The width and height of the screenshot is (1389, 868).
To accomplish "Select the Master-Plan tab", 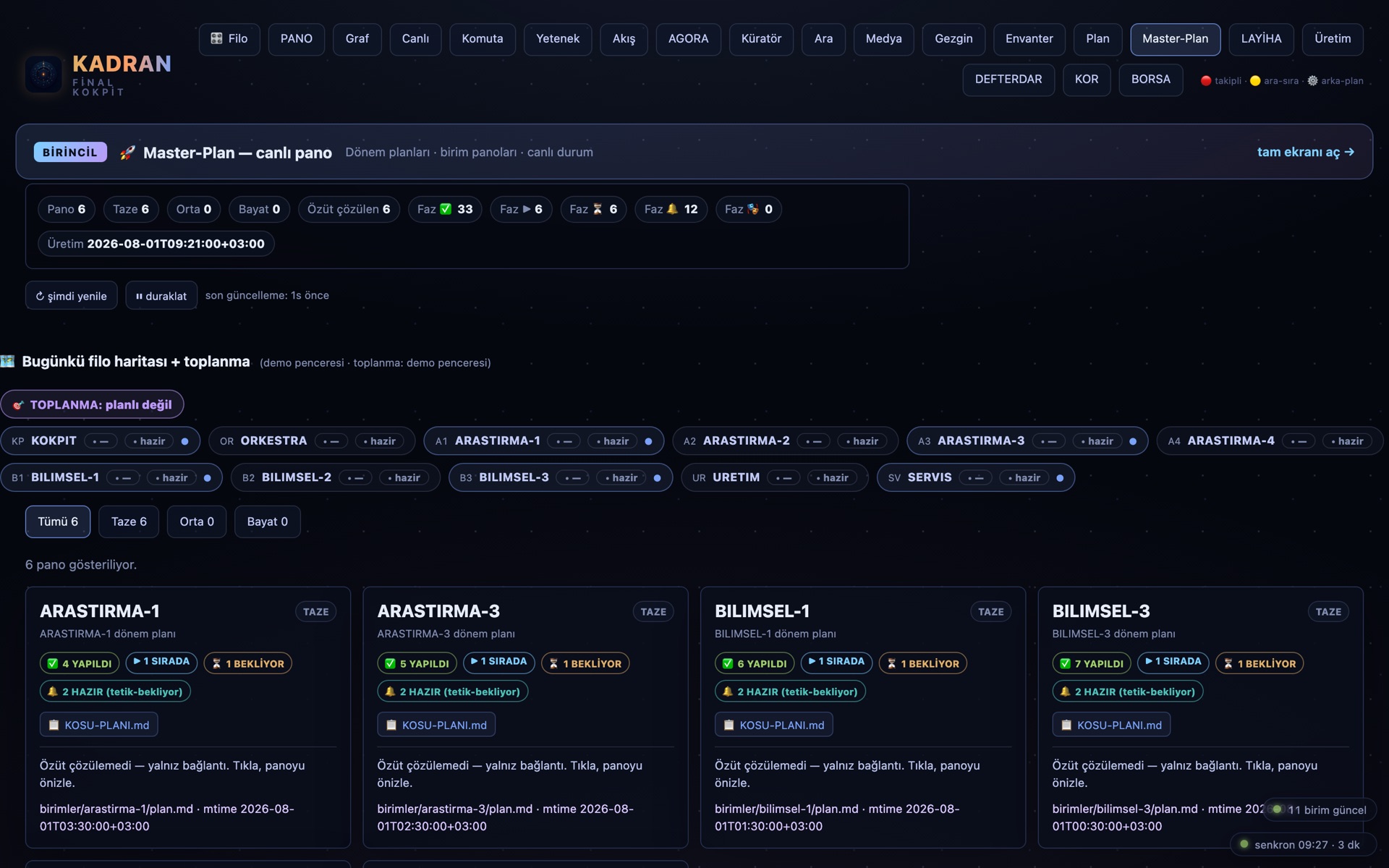I will pyautogui.click(x=1175, y=39).
